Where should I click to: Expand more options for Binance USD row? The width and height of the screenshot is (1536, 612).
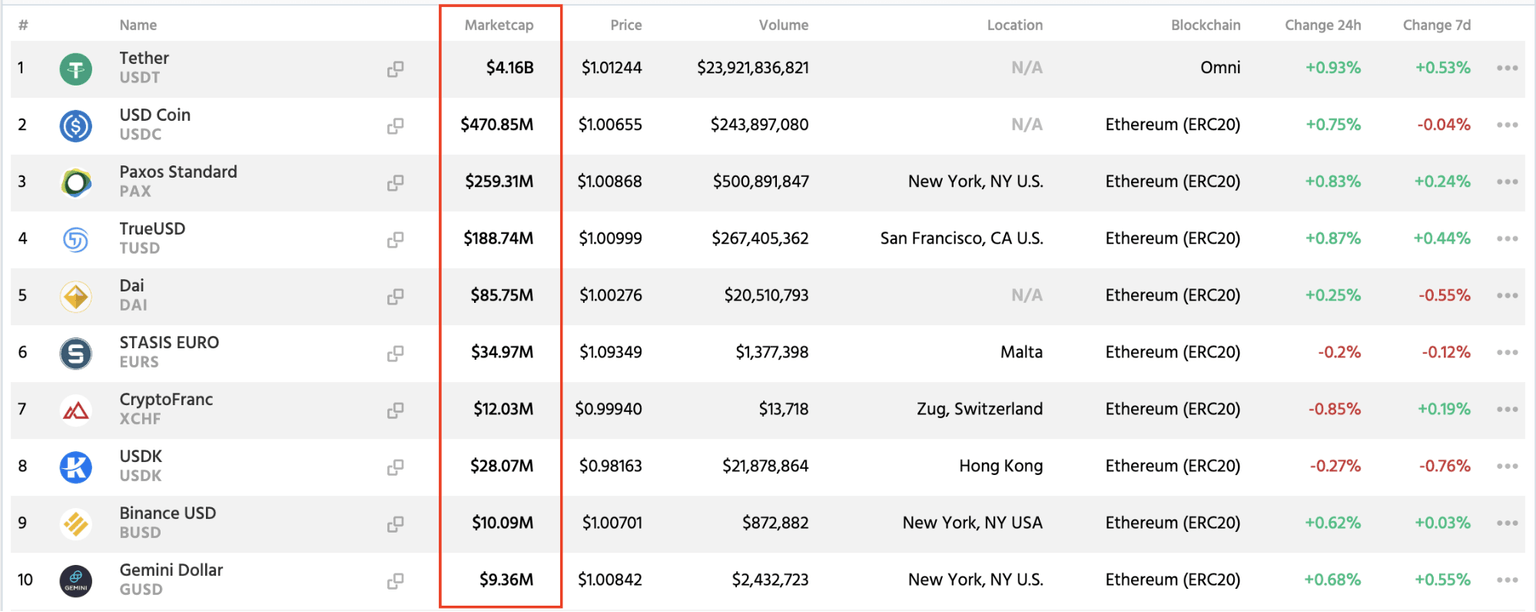pyautogui.click(x=1507, y=523)
